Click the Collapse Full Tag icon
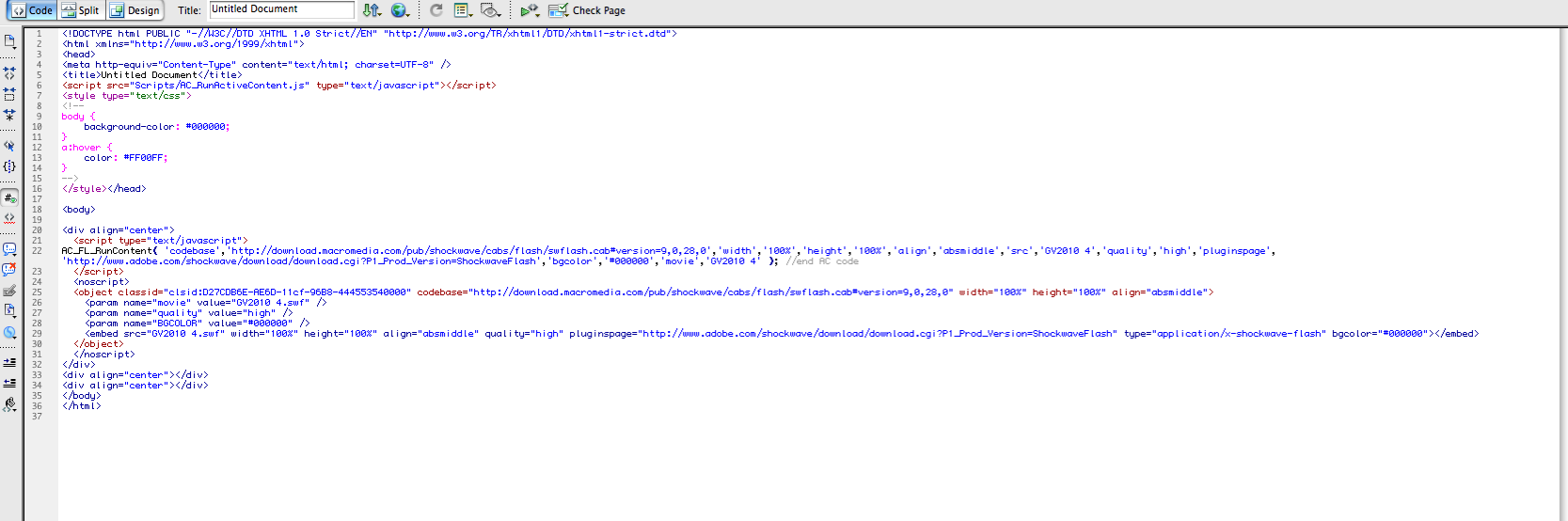 pos(9,72)
